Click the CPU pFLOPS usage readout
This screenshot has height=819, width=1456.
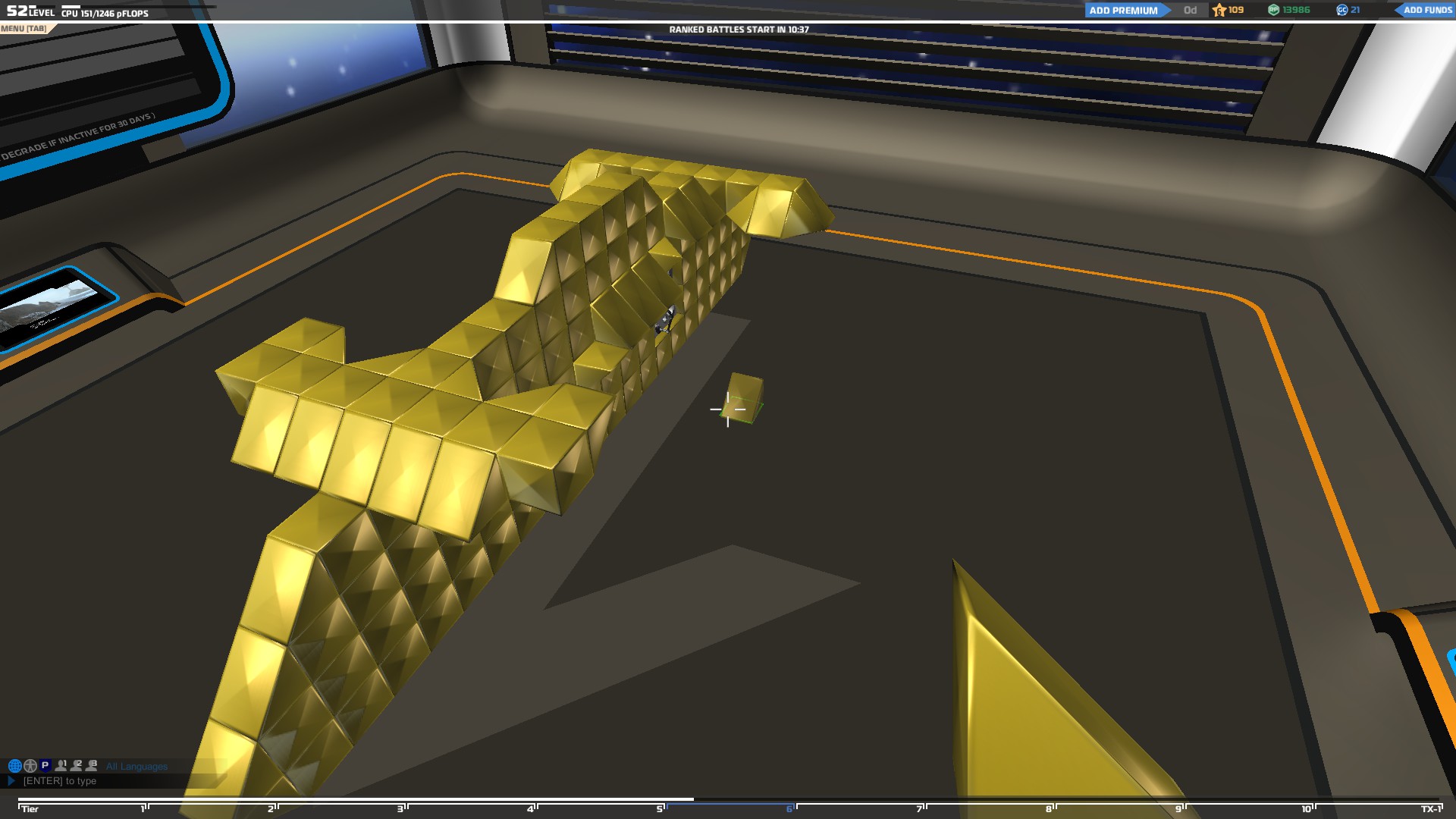point(105,13)
